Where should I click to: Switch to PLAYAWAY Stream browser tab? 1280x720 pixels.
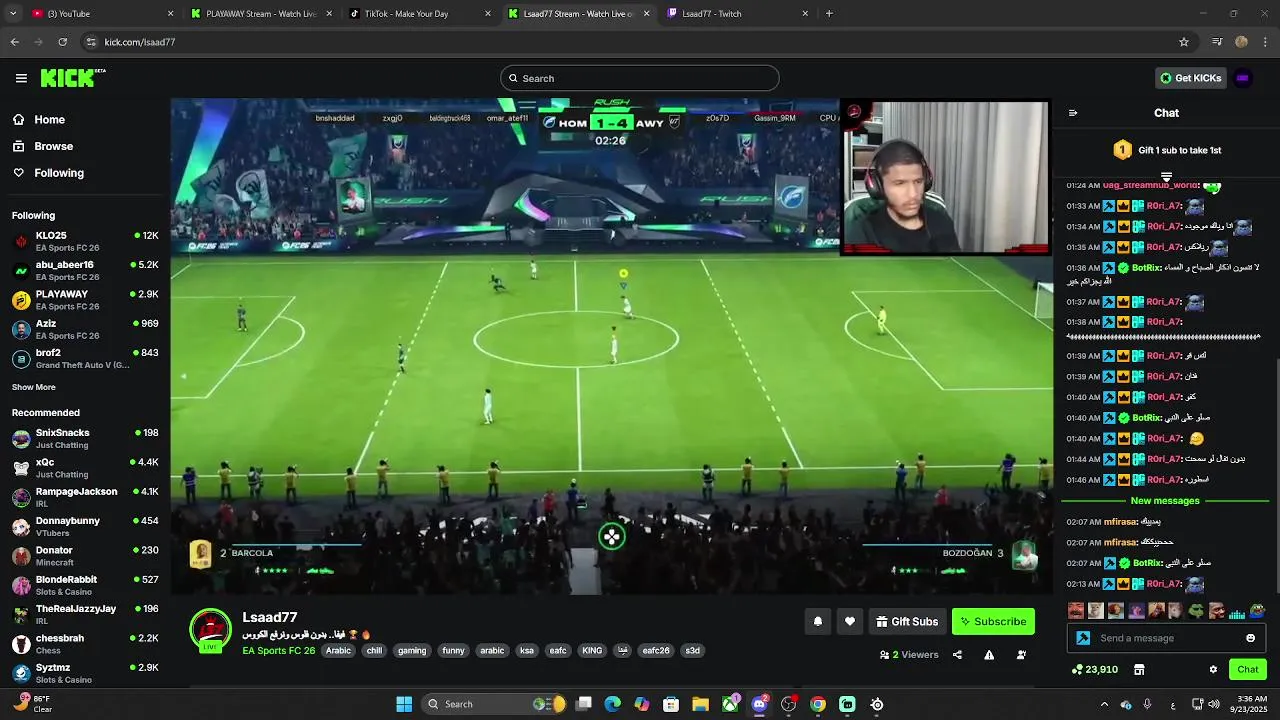tap(260, 14)
